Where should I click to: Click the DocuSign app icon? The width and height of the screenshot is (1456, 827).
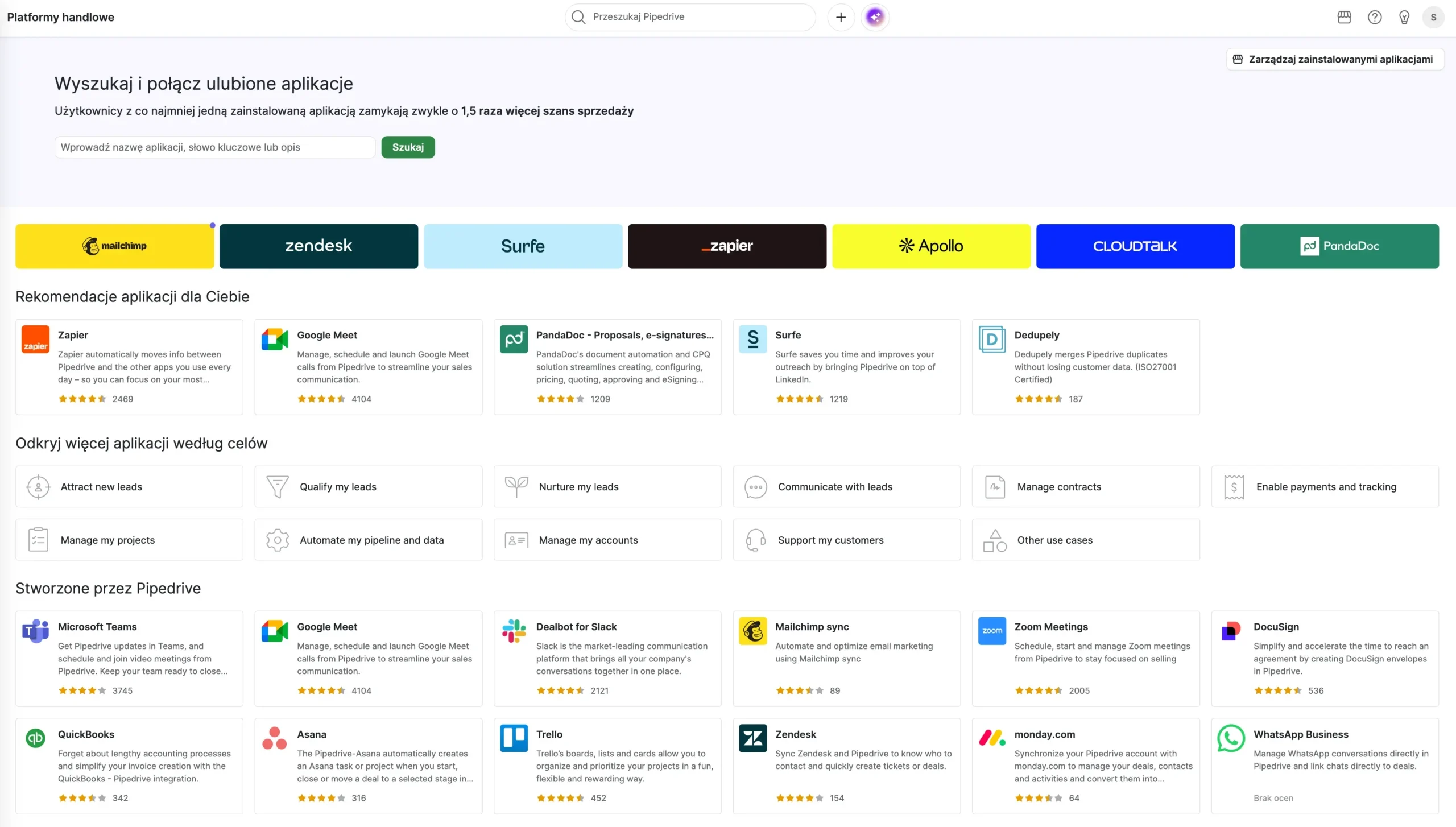[x=1231, y=631]
